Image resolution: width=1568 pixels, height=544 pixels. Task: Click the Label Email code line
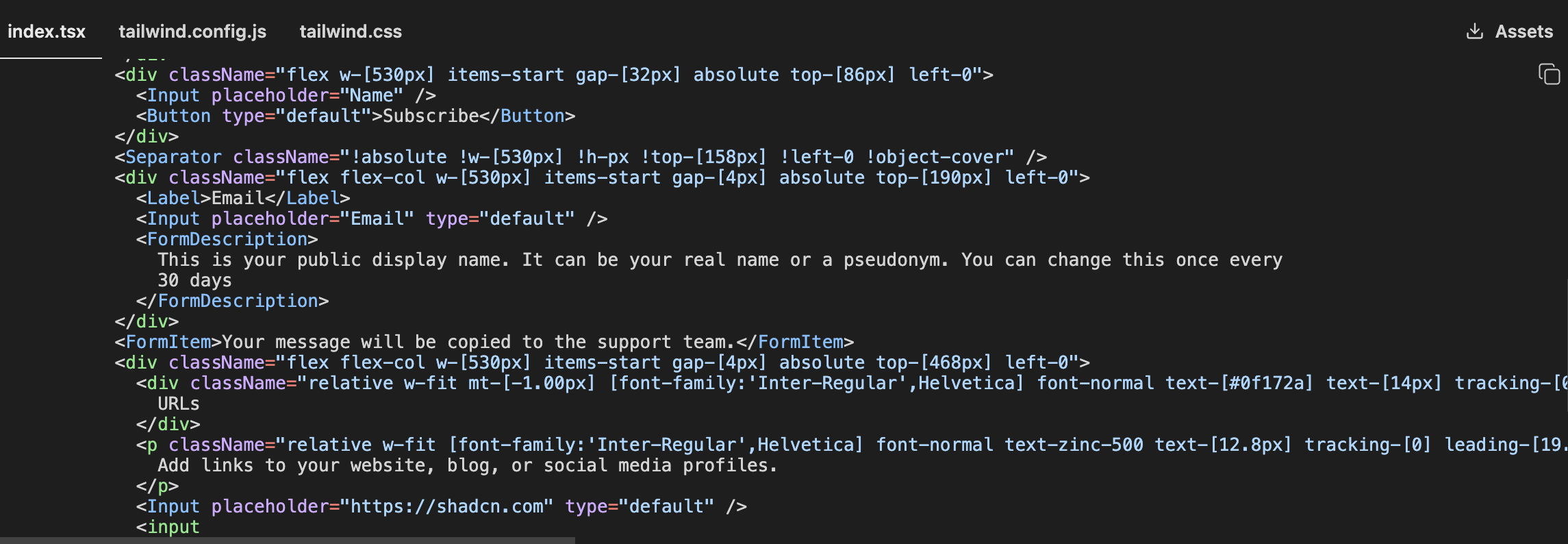243,198
